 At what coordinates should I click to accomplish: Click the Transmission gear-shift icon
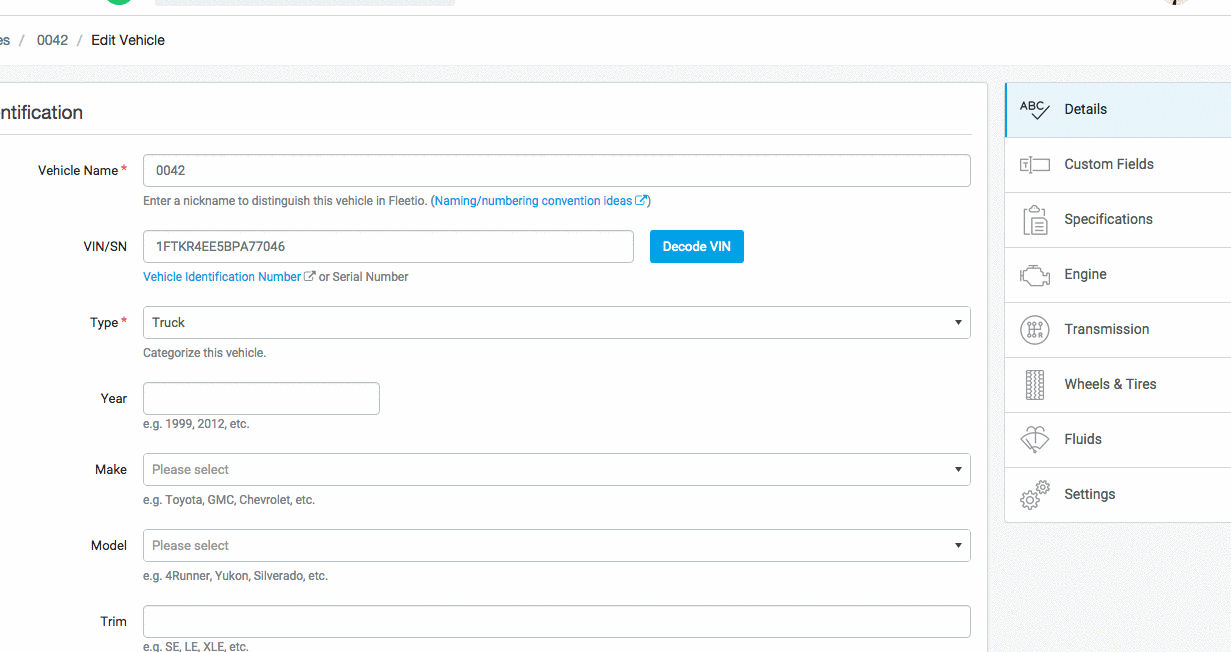click(x=1034, y=329)
